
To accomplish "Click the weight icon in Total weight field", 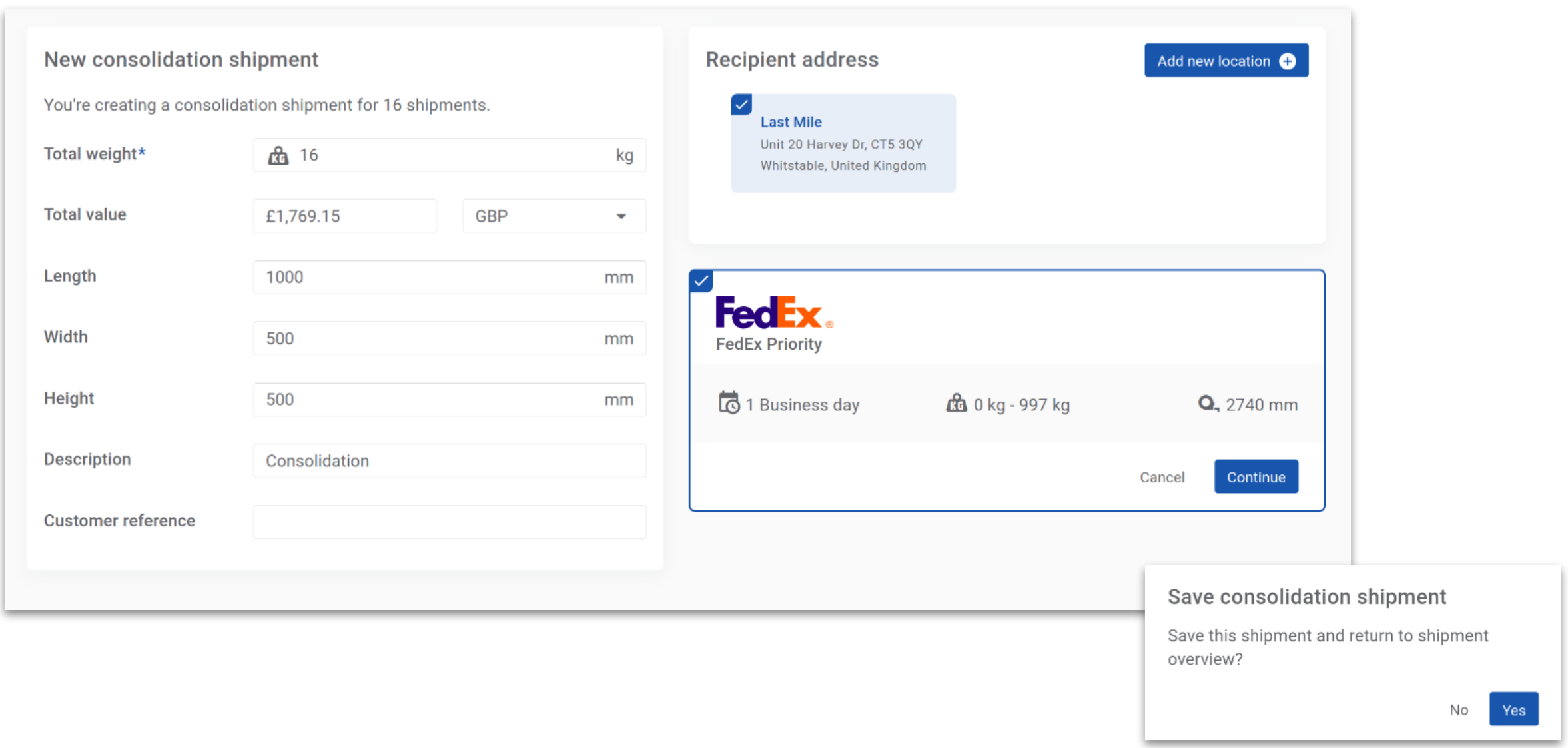I will (x=278, y=155).
